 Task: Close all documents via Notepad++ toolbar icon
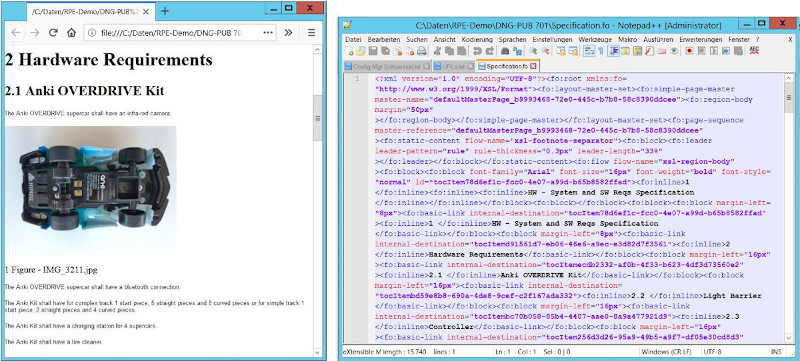pos(410,51)
